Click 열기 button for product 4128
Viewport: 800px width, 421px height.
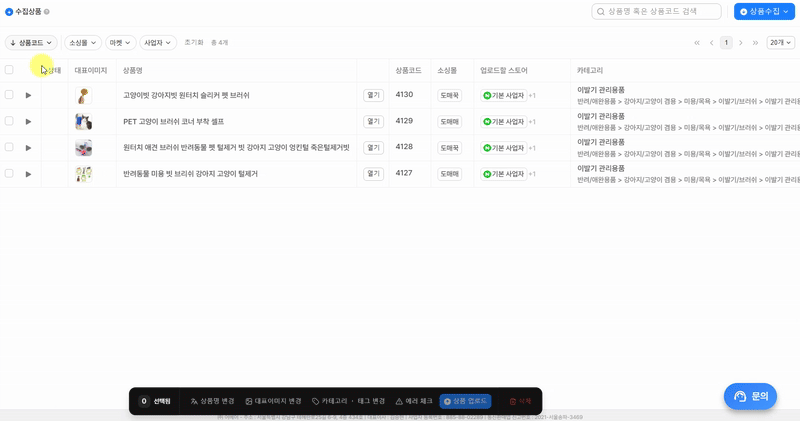pos(373,147)
